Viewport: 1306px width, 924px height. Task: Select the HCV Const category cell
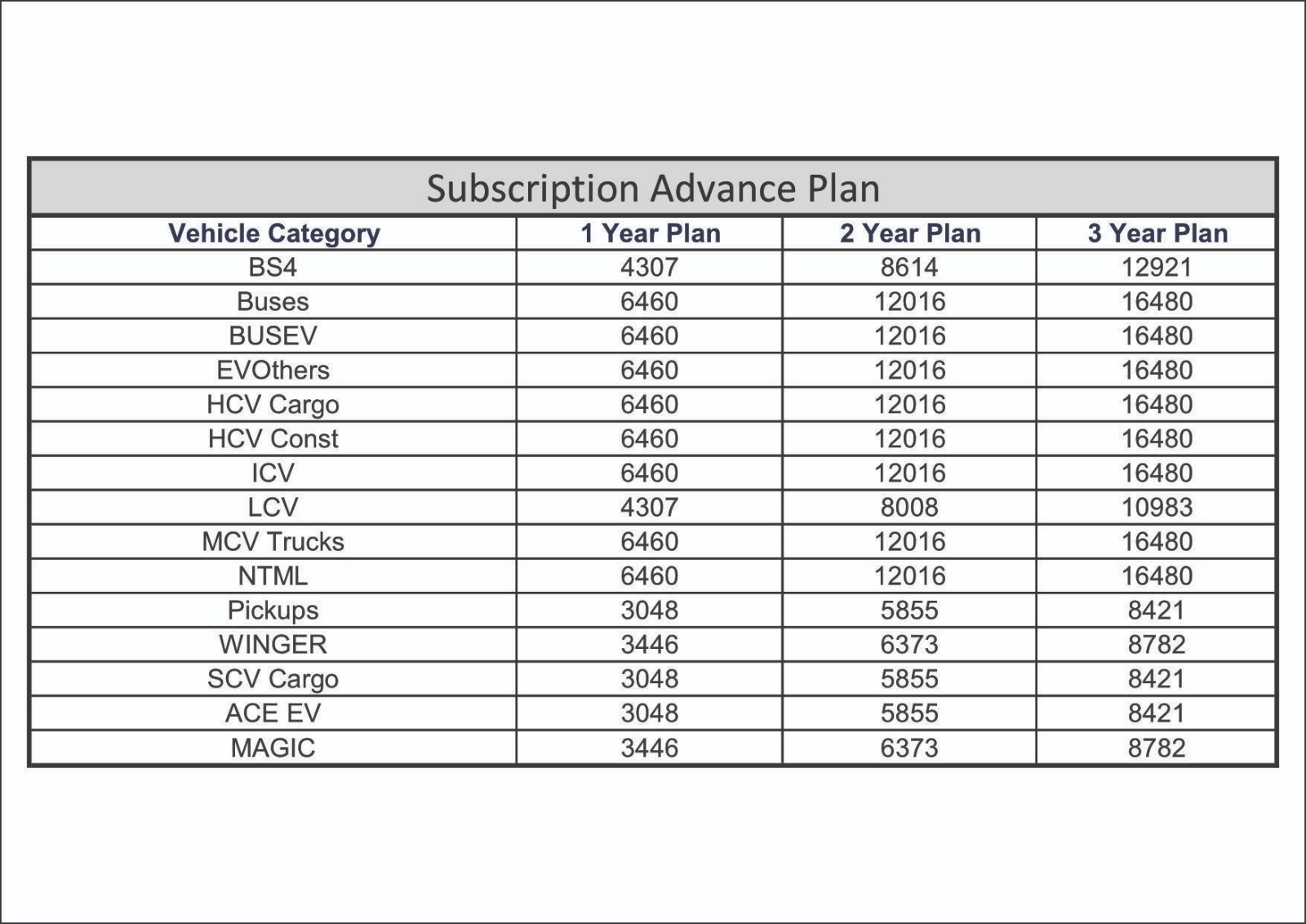pos(273,439)
